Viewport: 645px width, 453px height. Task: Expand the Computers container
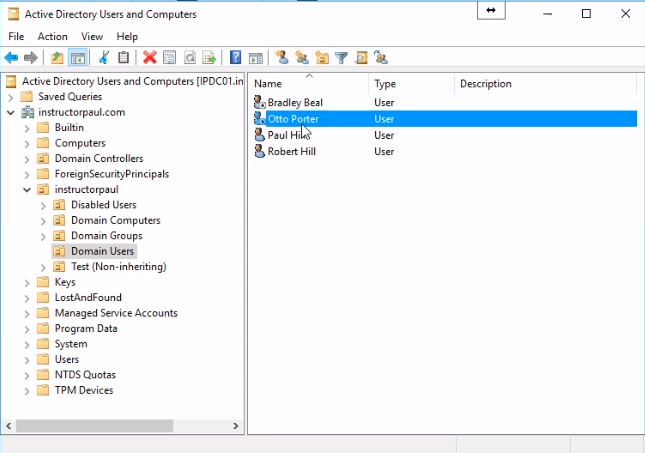point(27,144)
